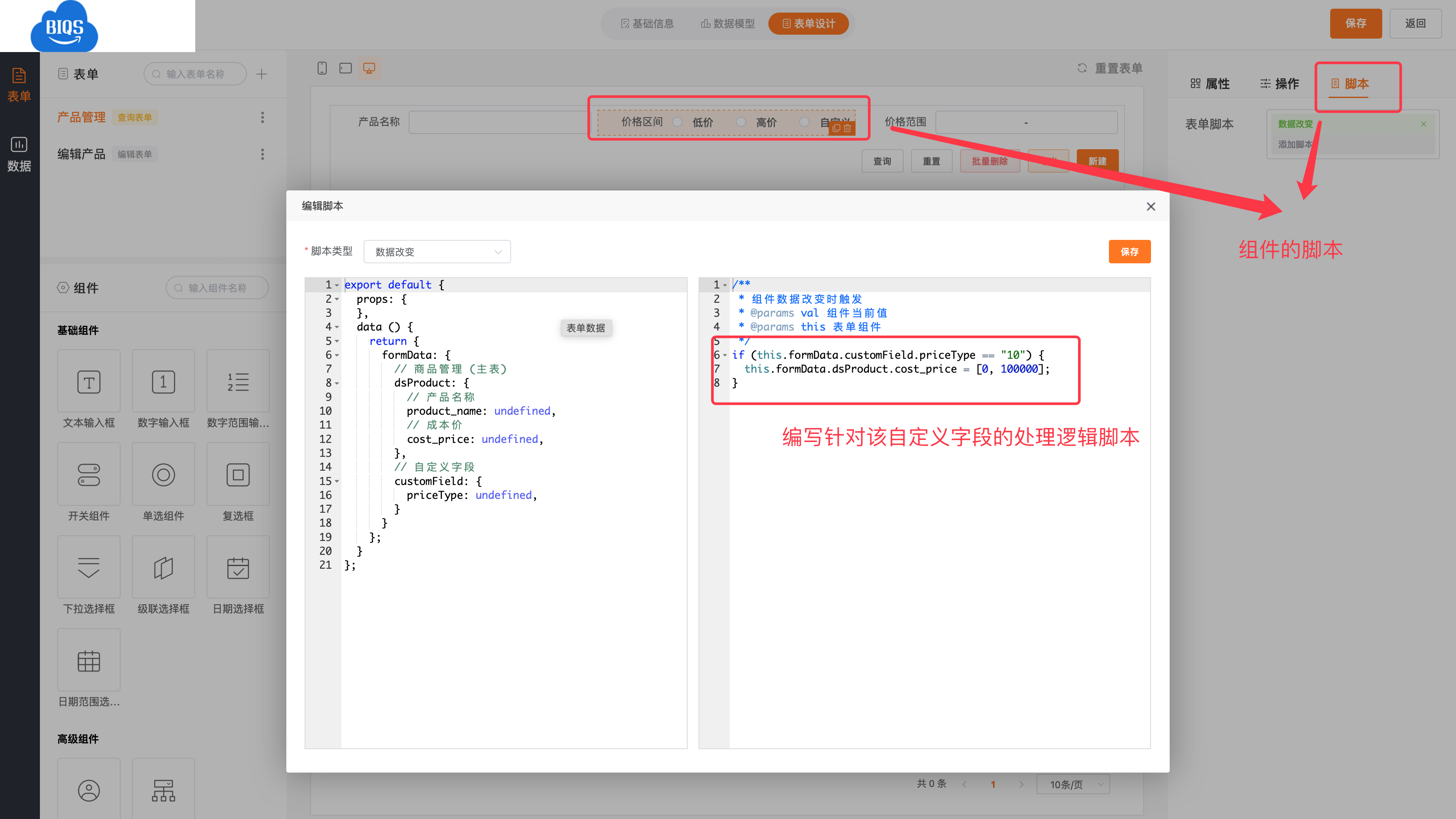Screen dimensions: 1456x819
Task: Click the top 保存 button
Action: point(1355,23)
